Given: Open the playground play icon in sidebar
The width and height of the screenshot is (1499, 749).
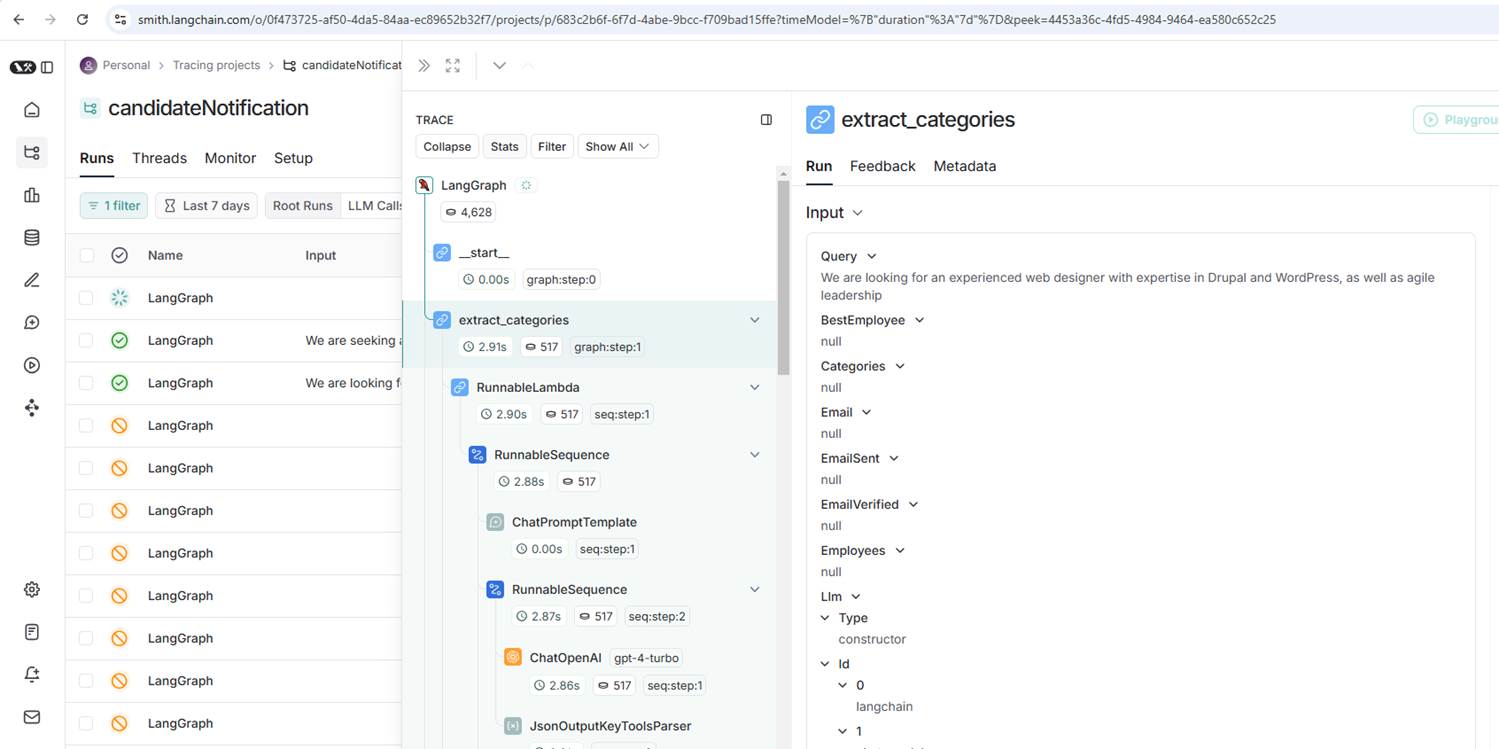Looking at the screenshot, I should click(32, 365).
